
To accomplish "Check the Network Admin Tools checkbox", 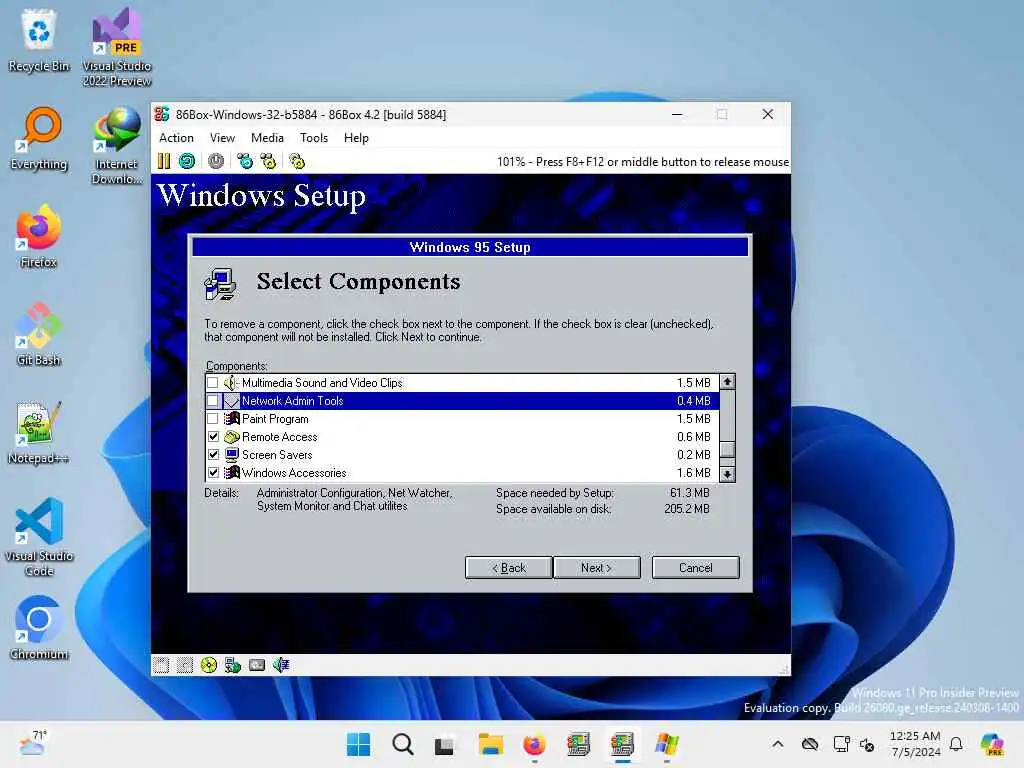I will (213, 400).
